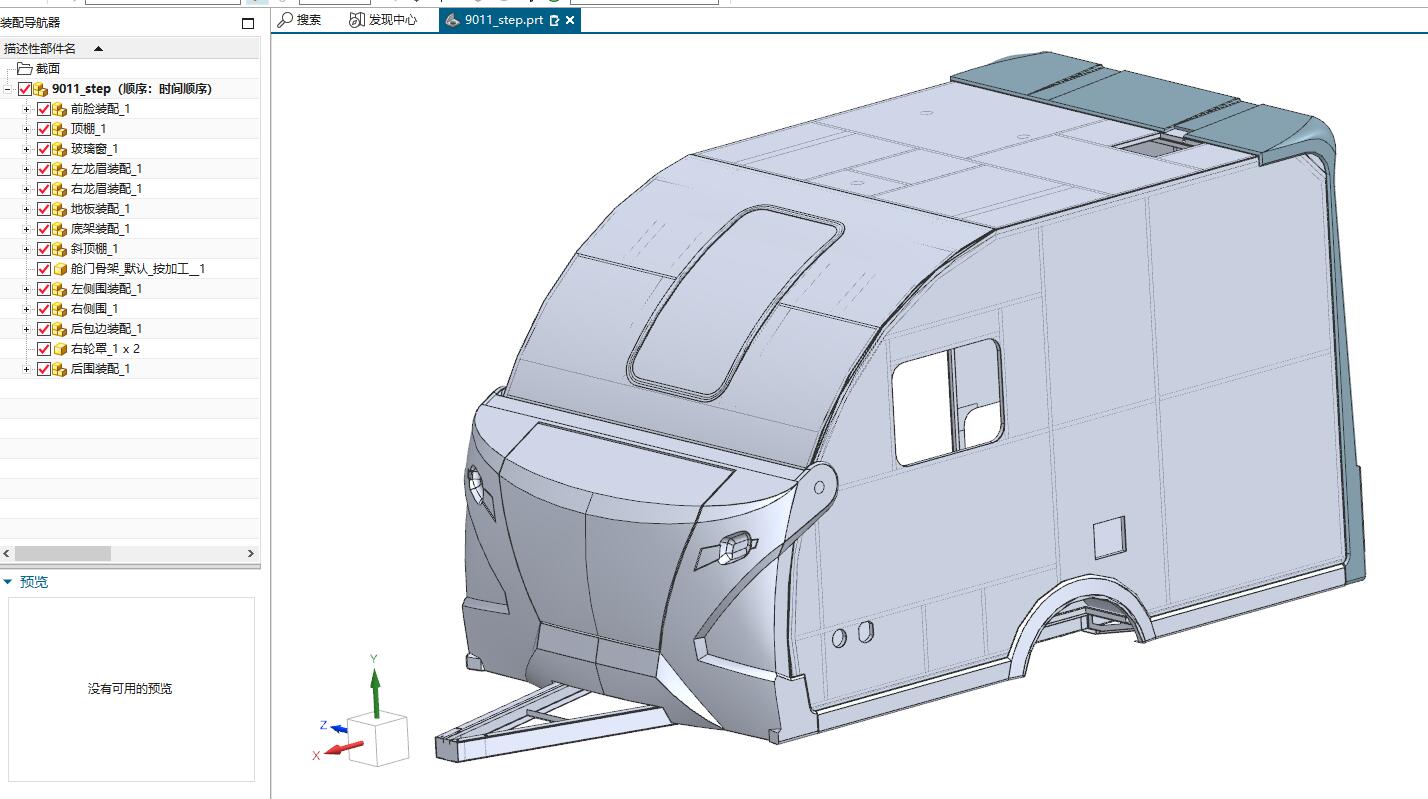Click the assembly icon beside 后围装配_1
The image size is (1428, 799).
[x=59, y=369]
